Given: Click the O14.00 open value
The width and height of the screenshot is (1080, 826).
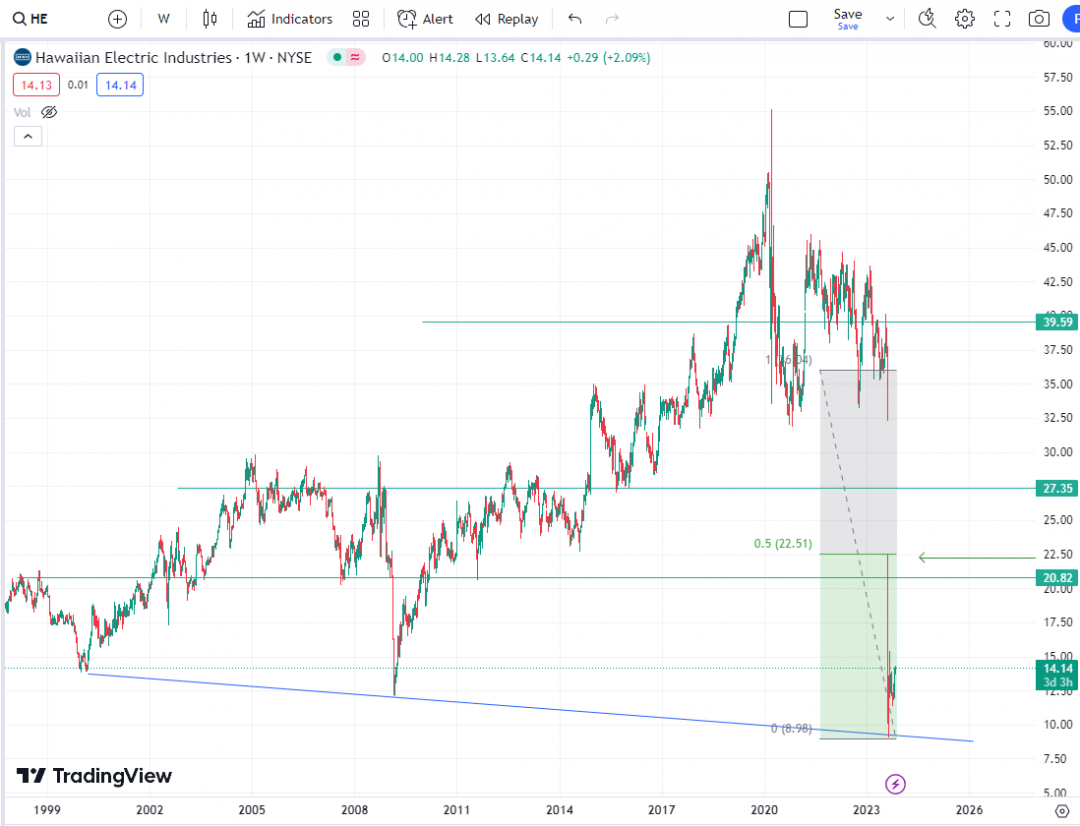Looking at the screenshot, I should (403, 57).
